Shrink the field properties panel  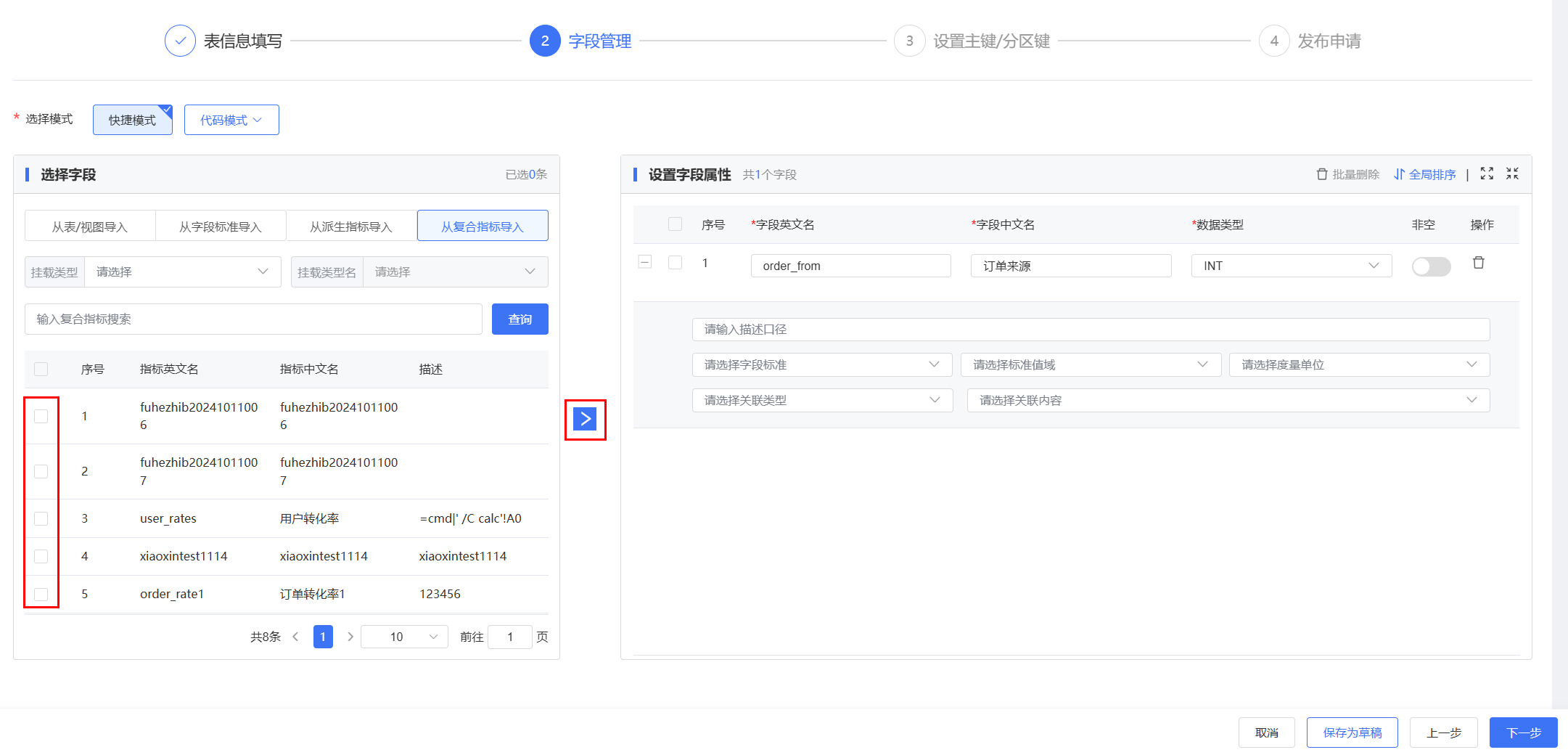[1512, 174]
